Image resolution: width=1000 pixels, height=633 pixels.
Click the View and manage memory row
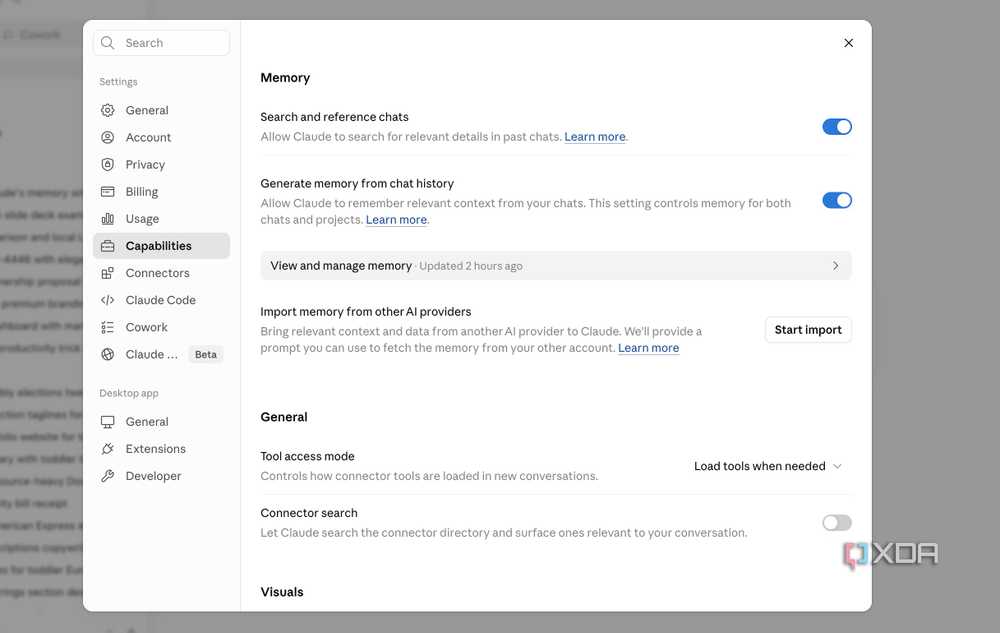pos(555,265)
